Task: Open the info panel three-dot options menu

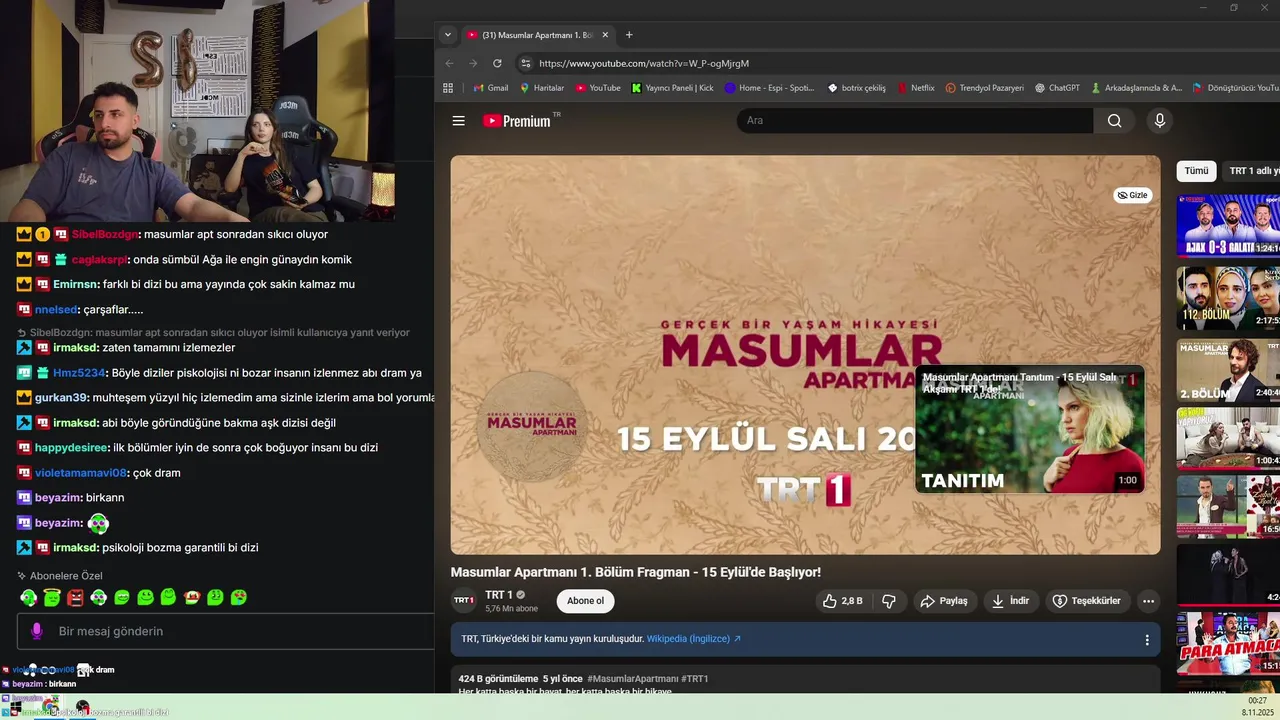Action: pos(1147,640)
